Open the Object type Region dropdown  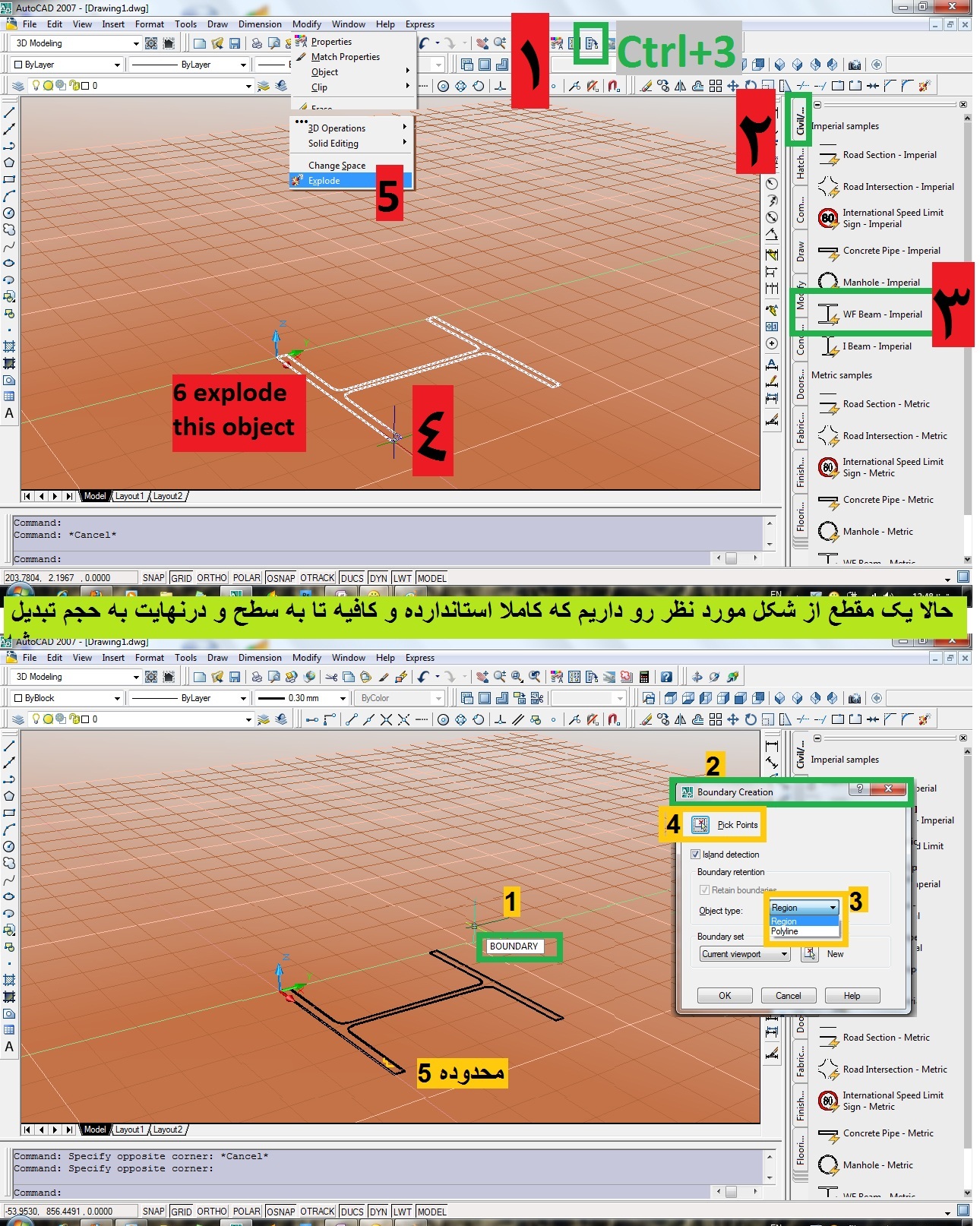coord(833,908)
